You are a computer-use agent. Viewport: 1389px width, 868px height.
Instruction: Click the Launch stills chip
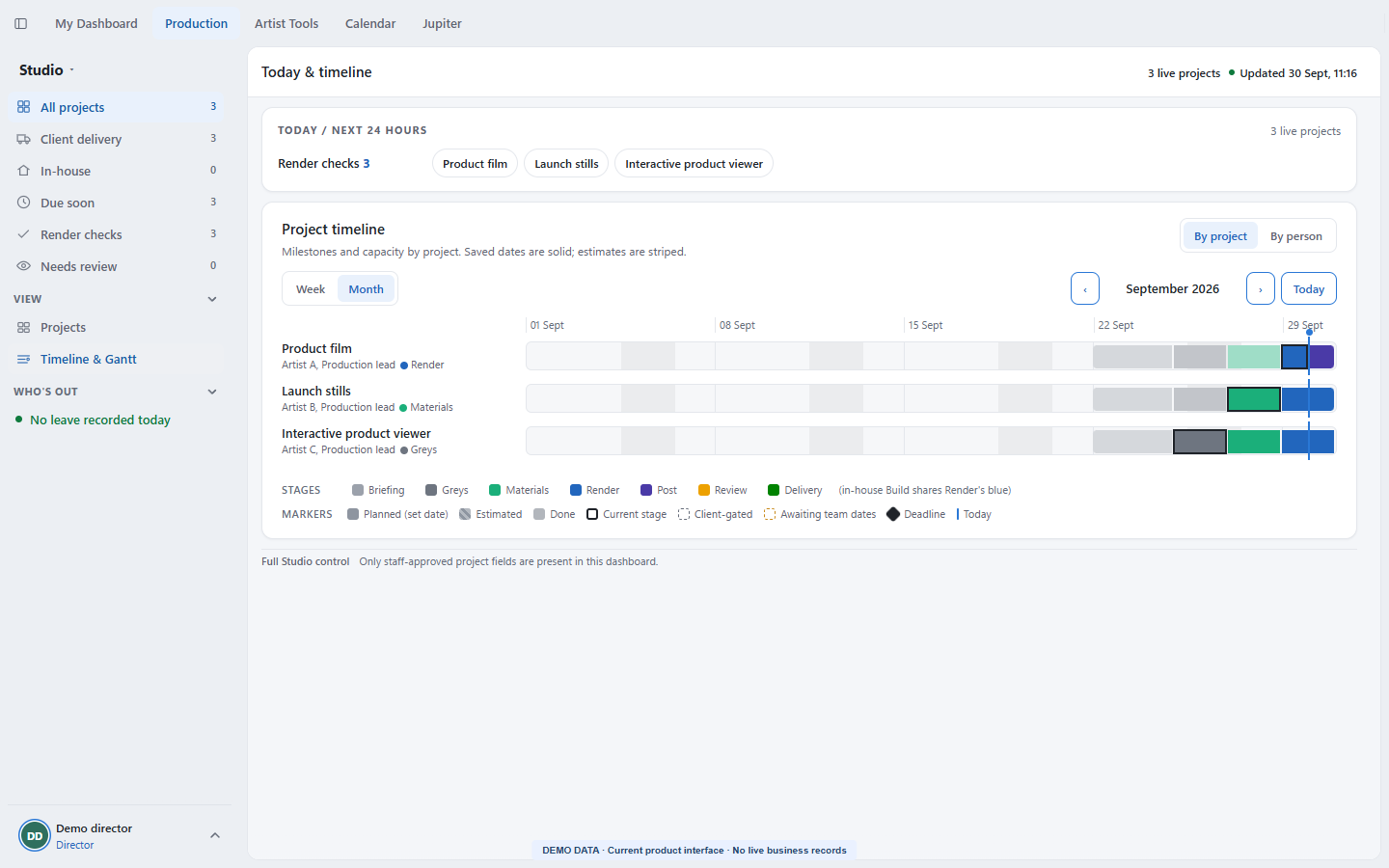point(566,164)
